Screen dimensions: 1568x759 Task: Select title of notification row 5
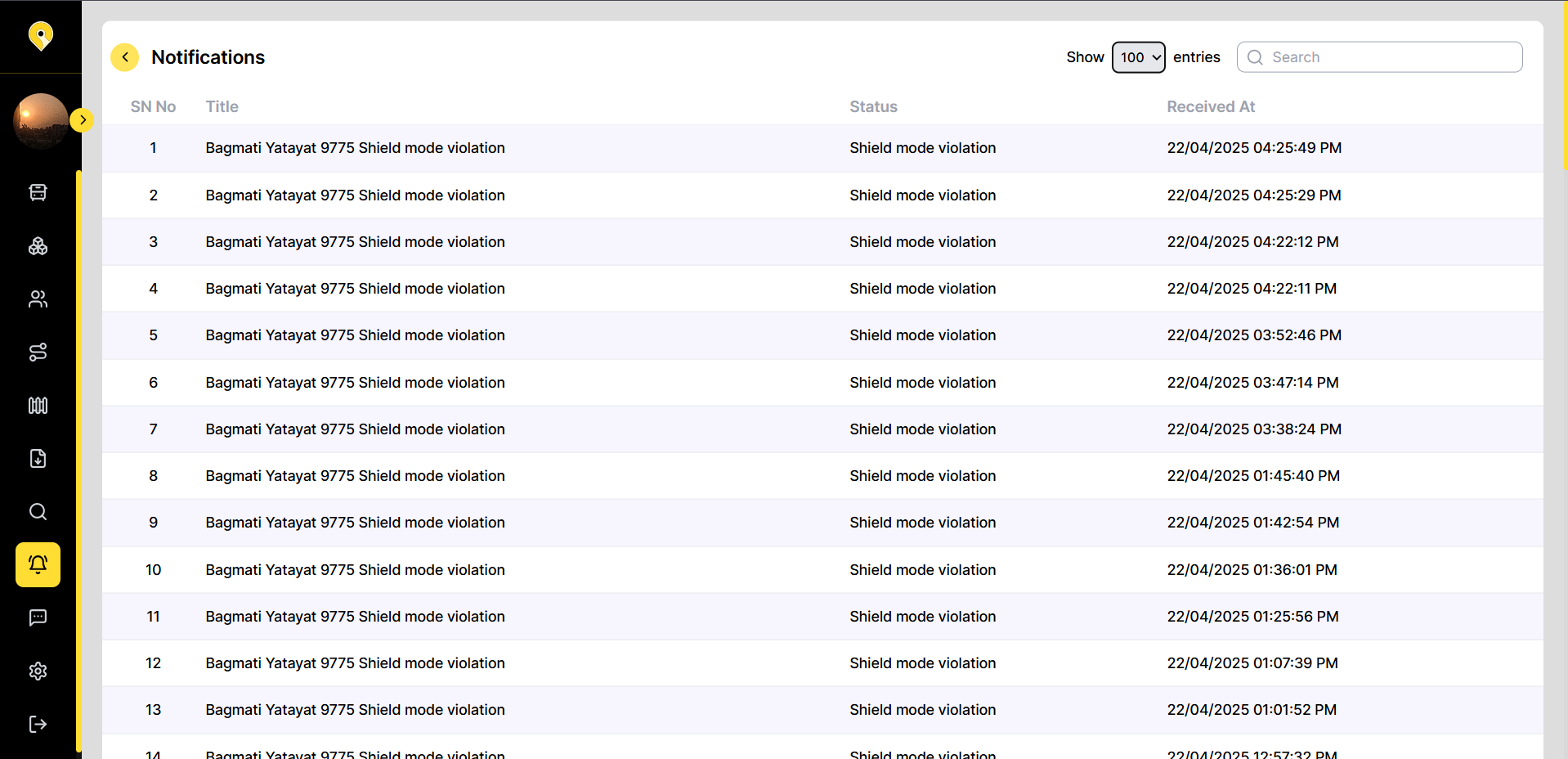[355, 335]
